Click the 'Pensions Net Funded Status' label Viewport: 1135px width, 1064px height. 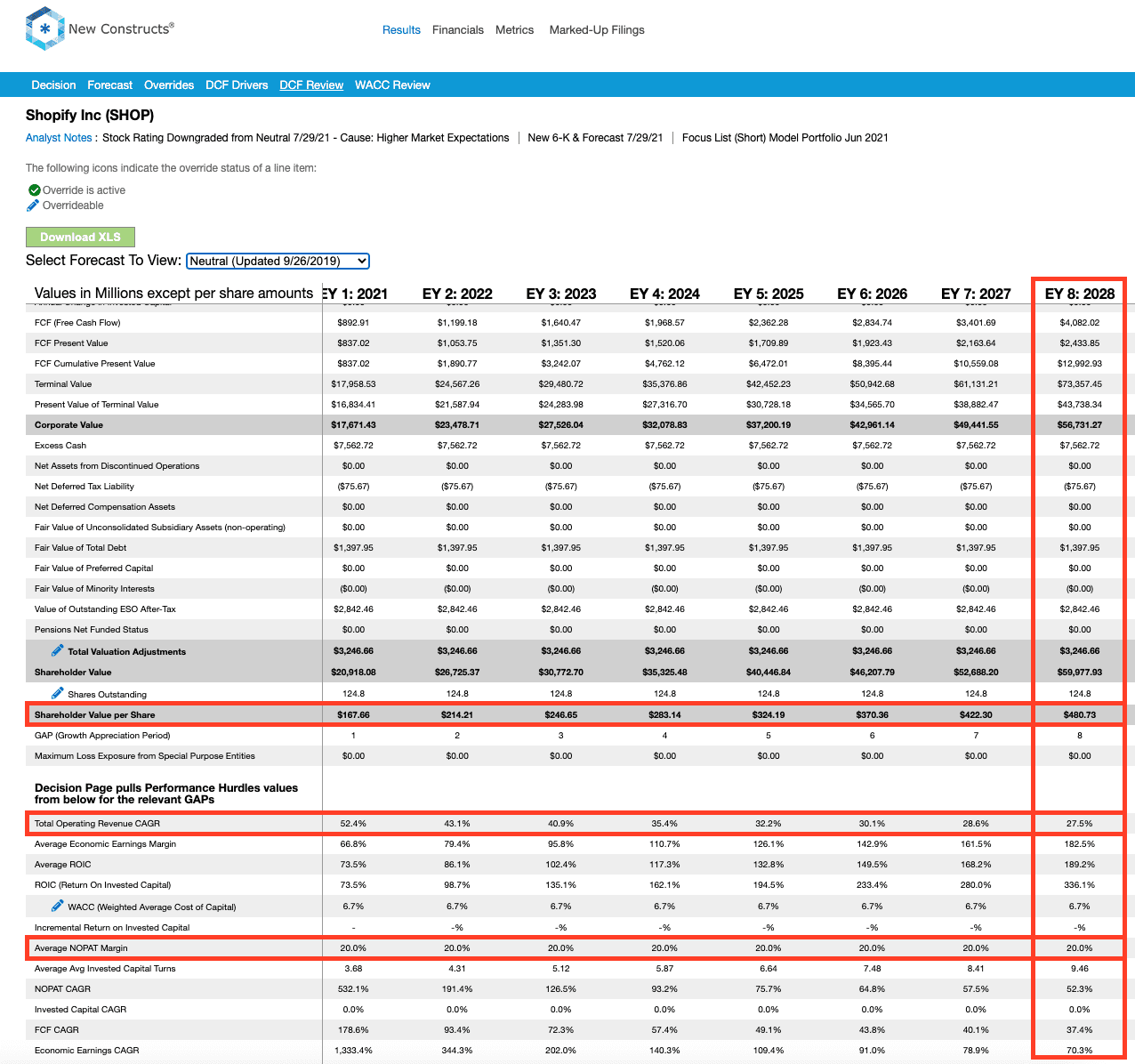(x=92, y=630)
